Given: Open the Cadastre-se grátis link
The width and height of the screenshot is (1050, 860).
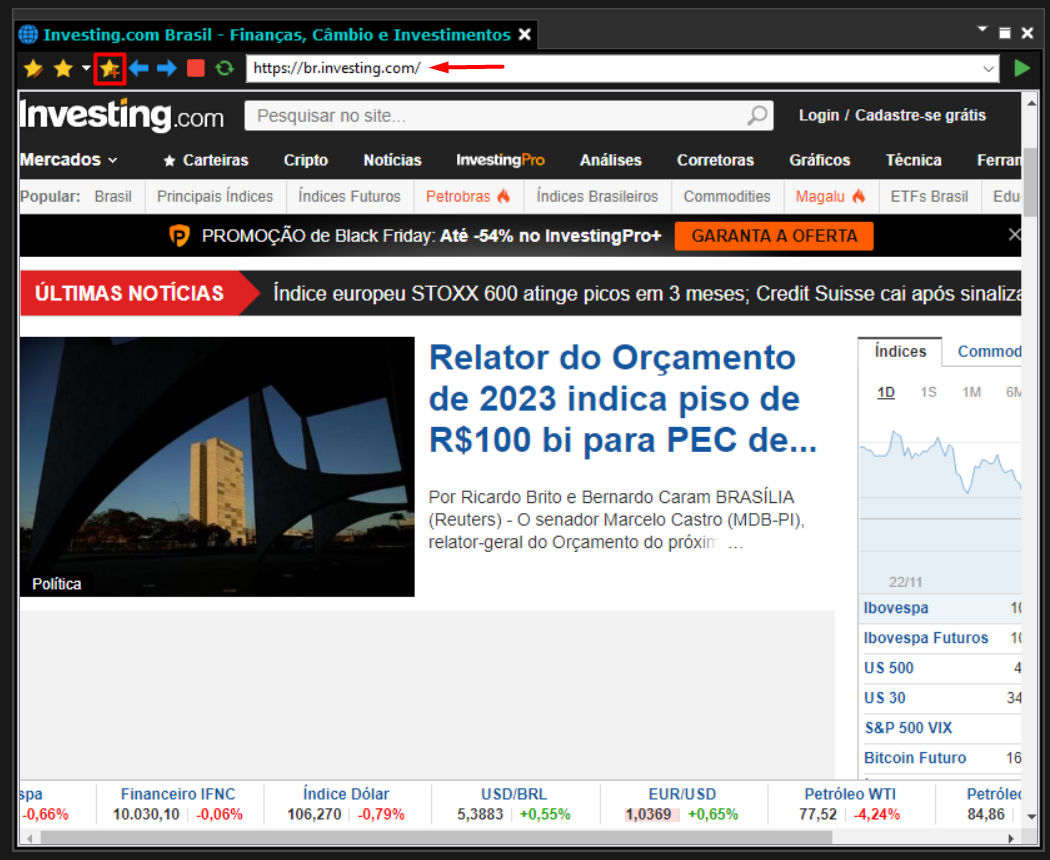Looking at the screenshot, I should point(920,115).
